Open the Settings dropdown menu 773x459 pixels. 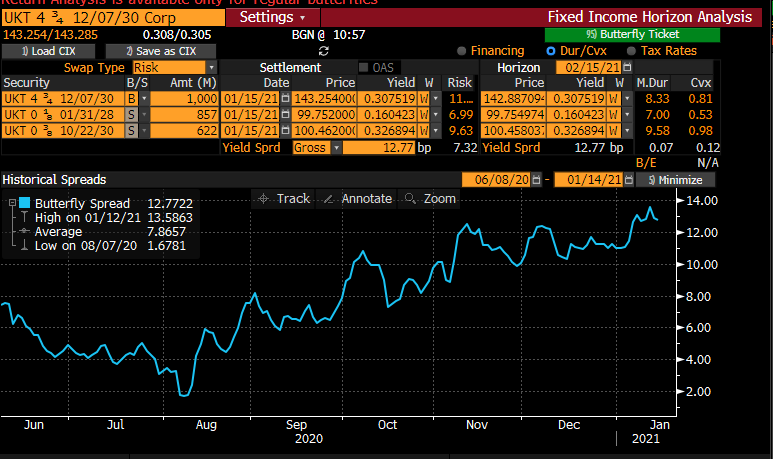[272, 18]
